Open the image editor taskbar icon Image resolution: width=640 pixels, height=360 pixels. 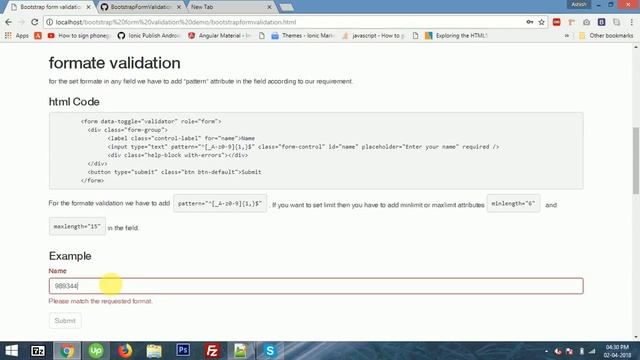tap(240, 351)
